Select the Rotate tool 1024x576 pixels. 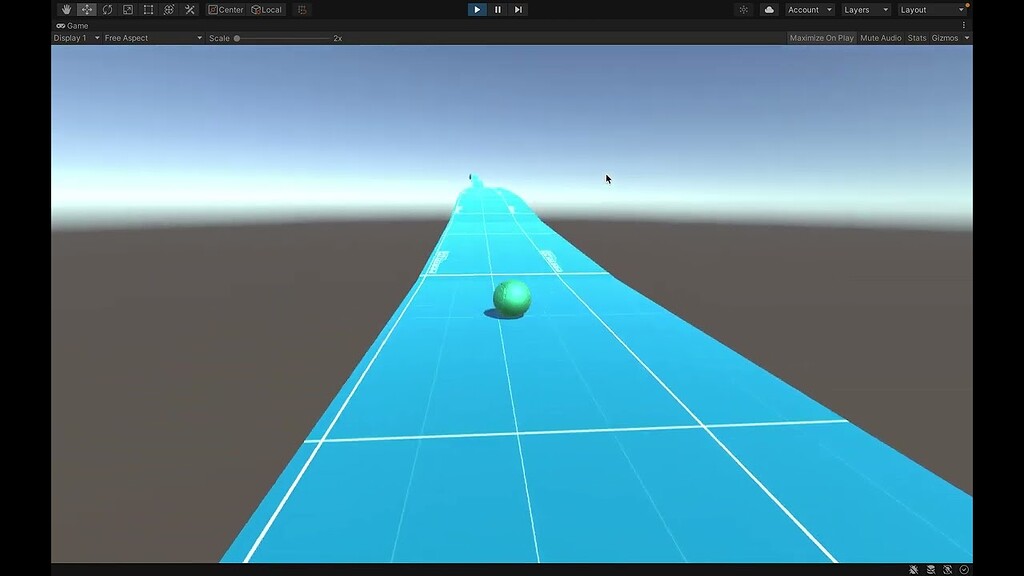[107, 9]
